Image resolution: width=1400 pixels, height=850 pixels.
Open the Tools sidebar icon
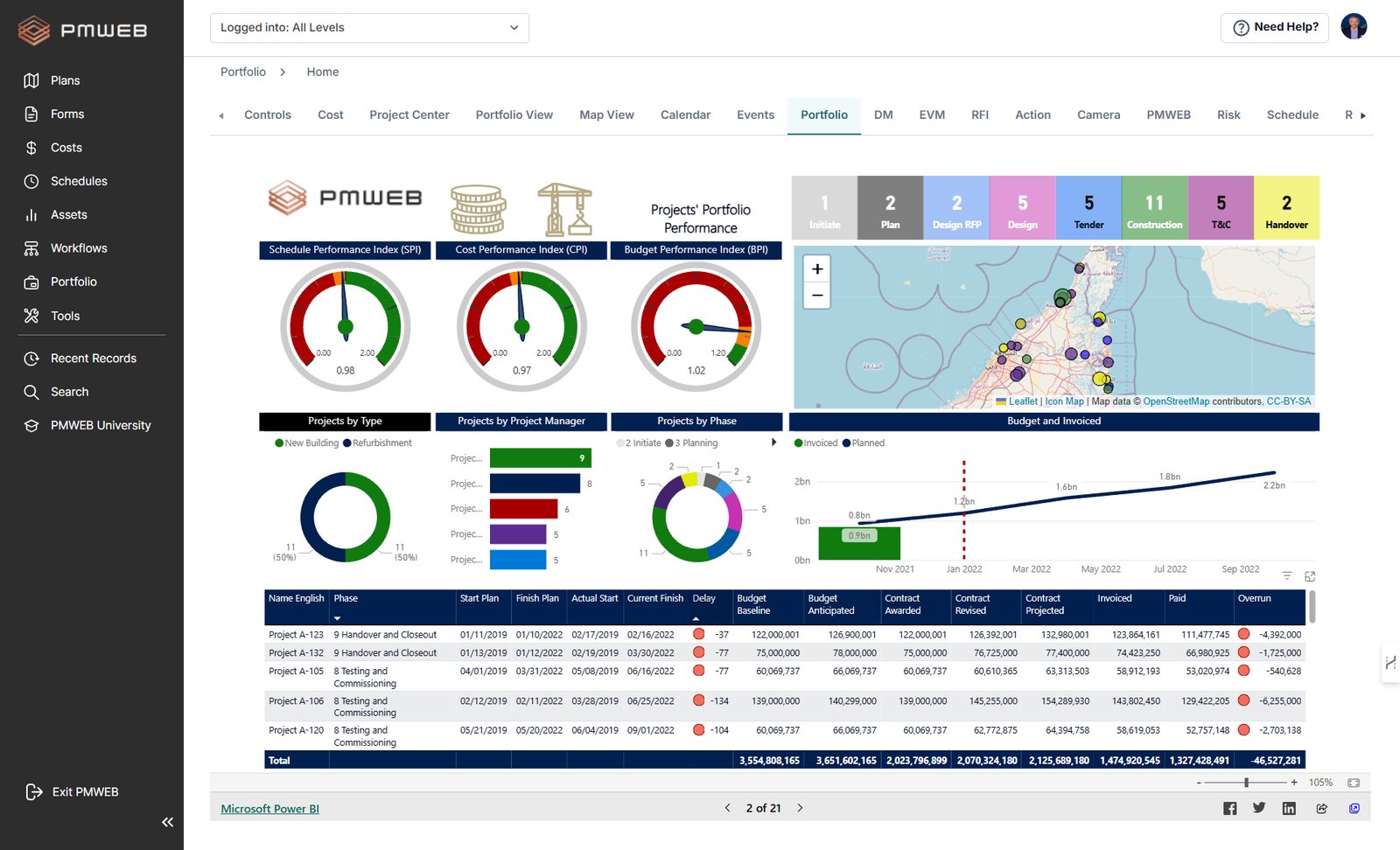[x=31, y=316]
